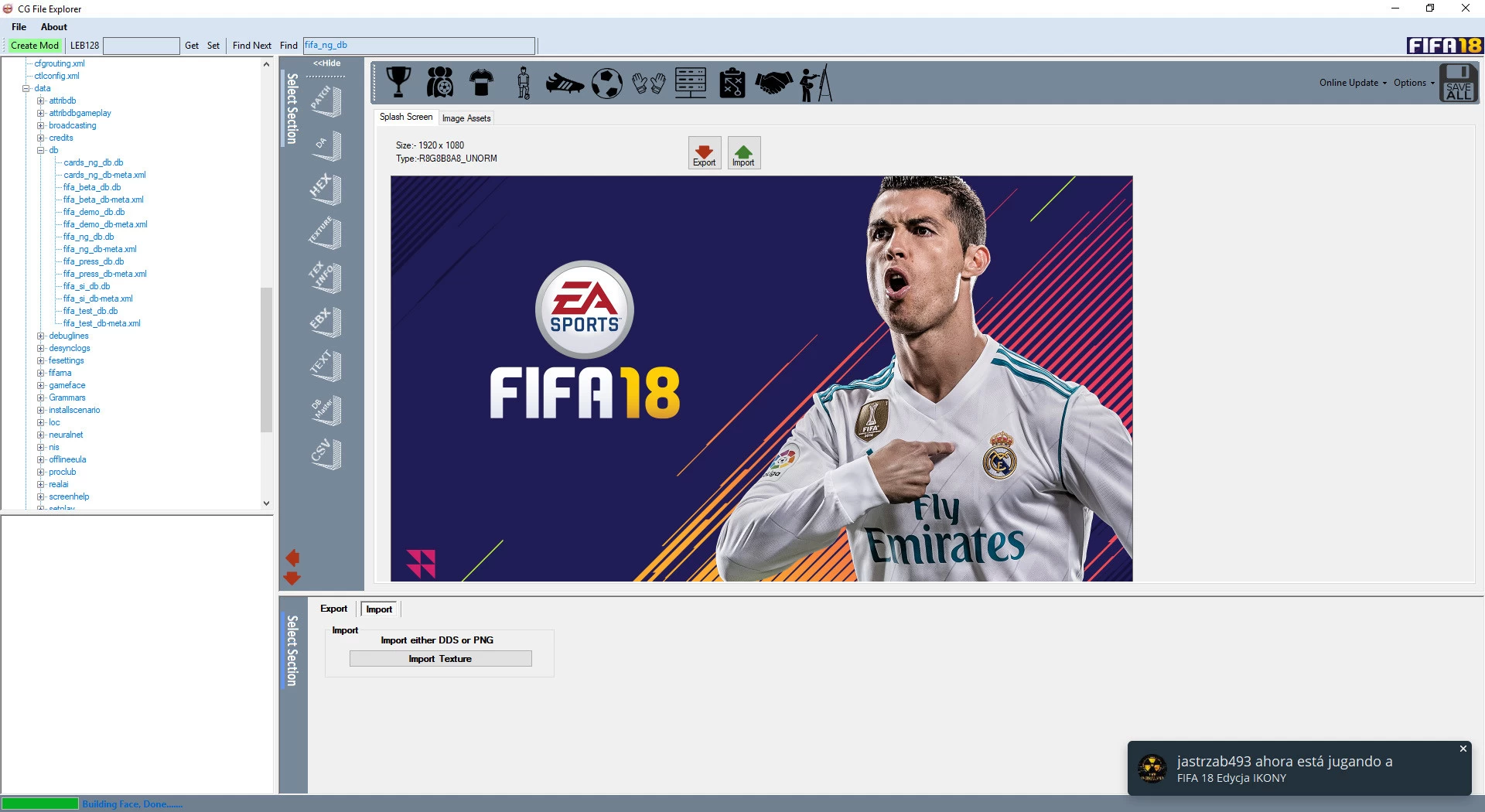The image size is (1485, 812).
Task: Select the EBX section in sidebar
Action: (x=326, y=321)
